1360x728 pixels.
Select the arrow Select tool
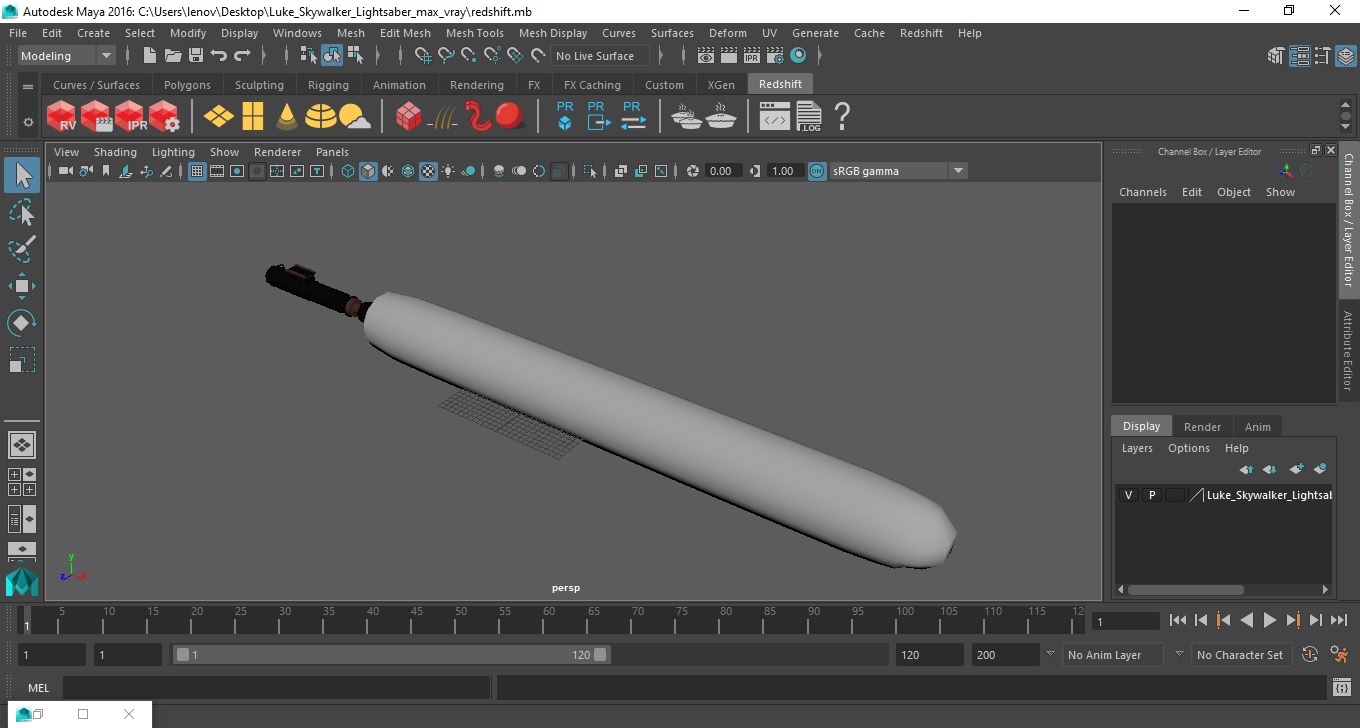[x=22, y=176]
